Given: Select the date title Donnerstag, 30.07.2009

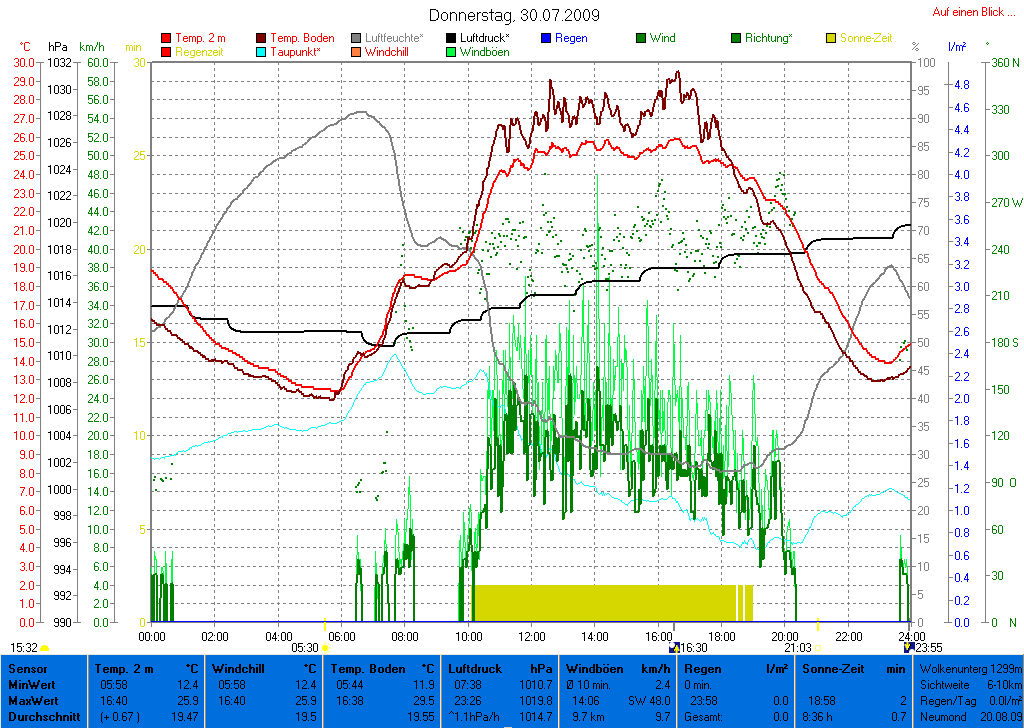Looking at the screenshot, I should [514, 15].
